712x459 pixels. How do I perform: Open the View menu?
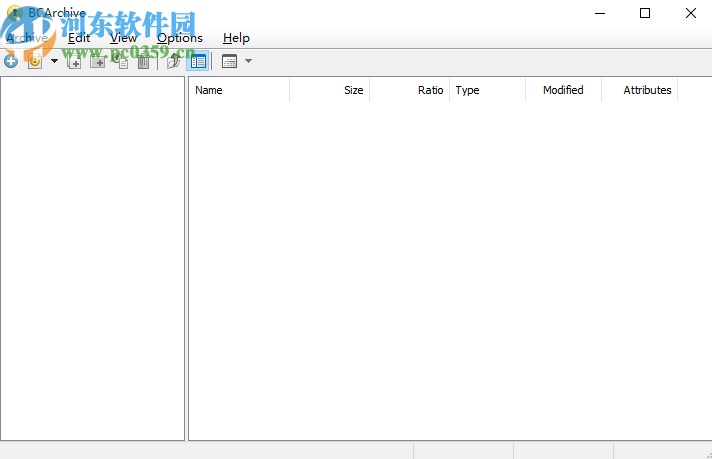[x=123, y=38]
